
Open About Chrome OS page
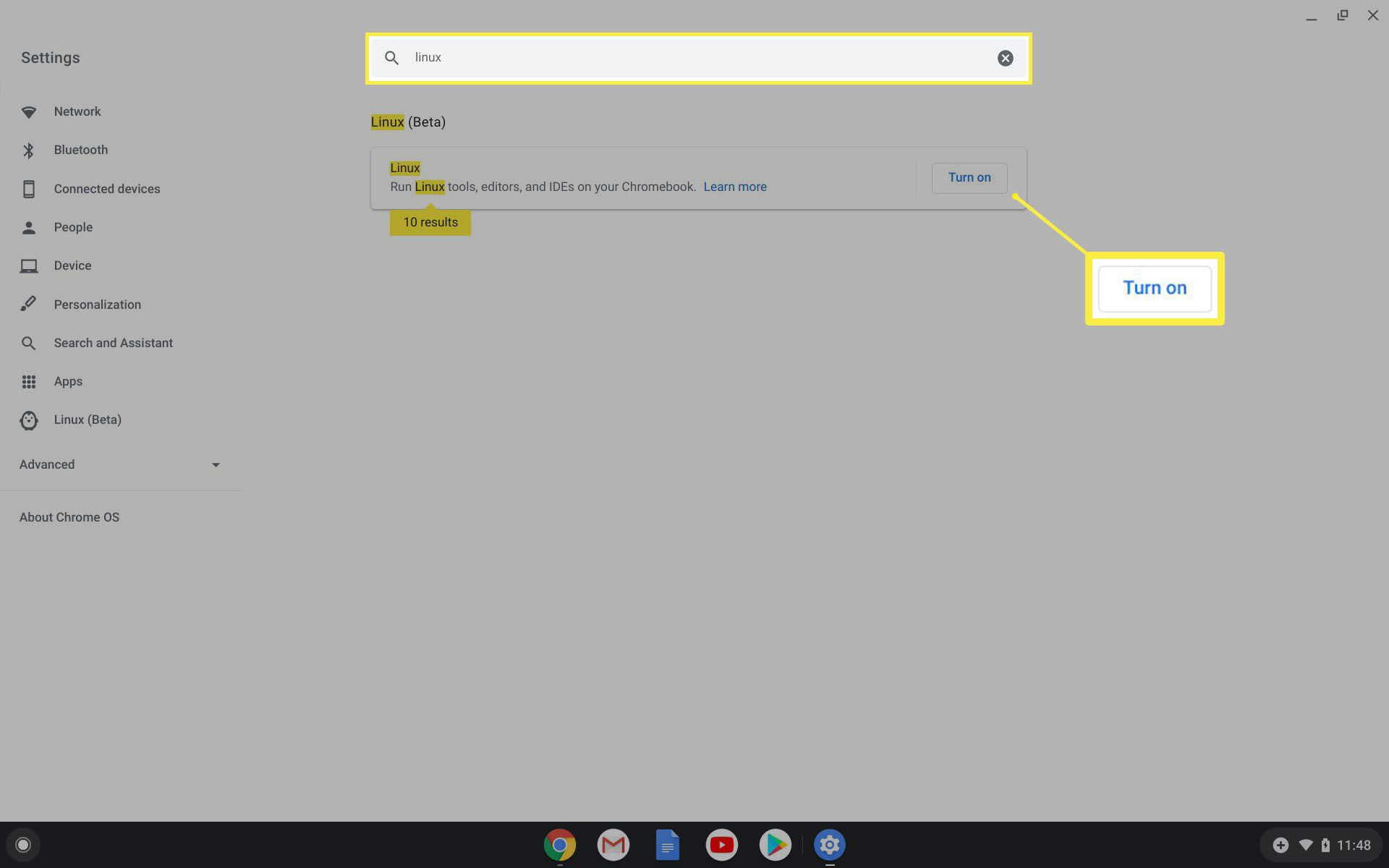69,518
